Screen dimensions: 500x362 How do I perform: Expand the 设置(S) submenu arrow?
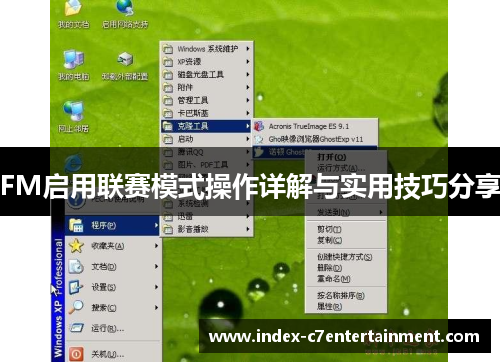[156, 287]
